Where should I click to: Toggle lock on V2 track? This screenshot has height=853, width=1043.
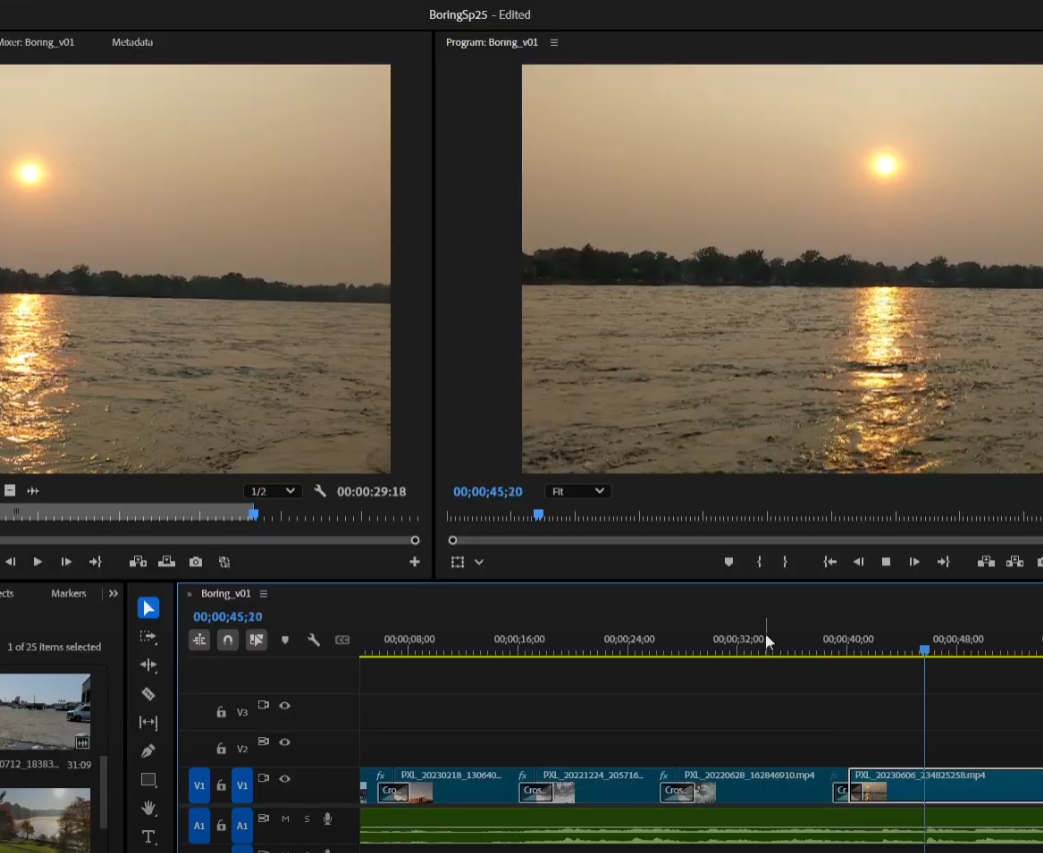(x=221, y=749)
